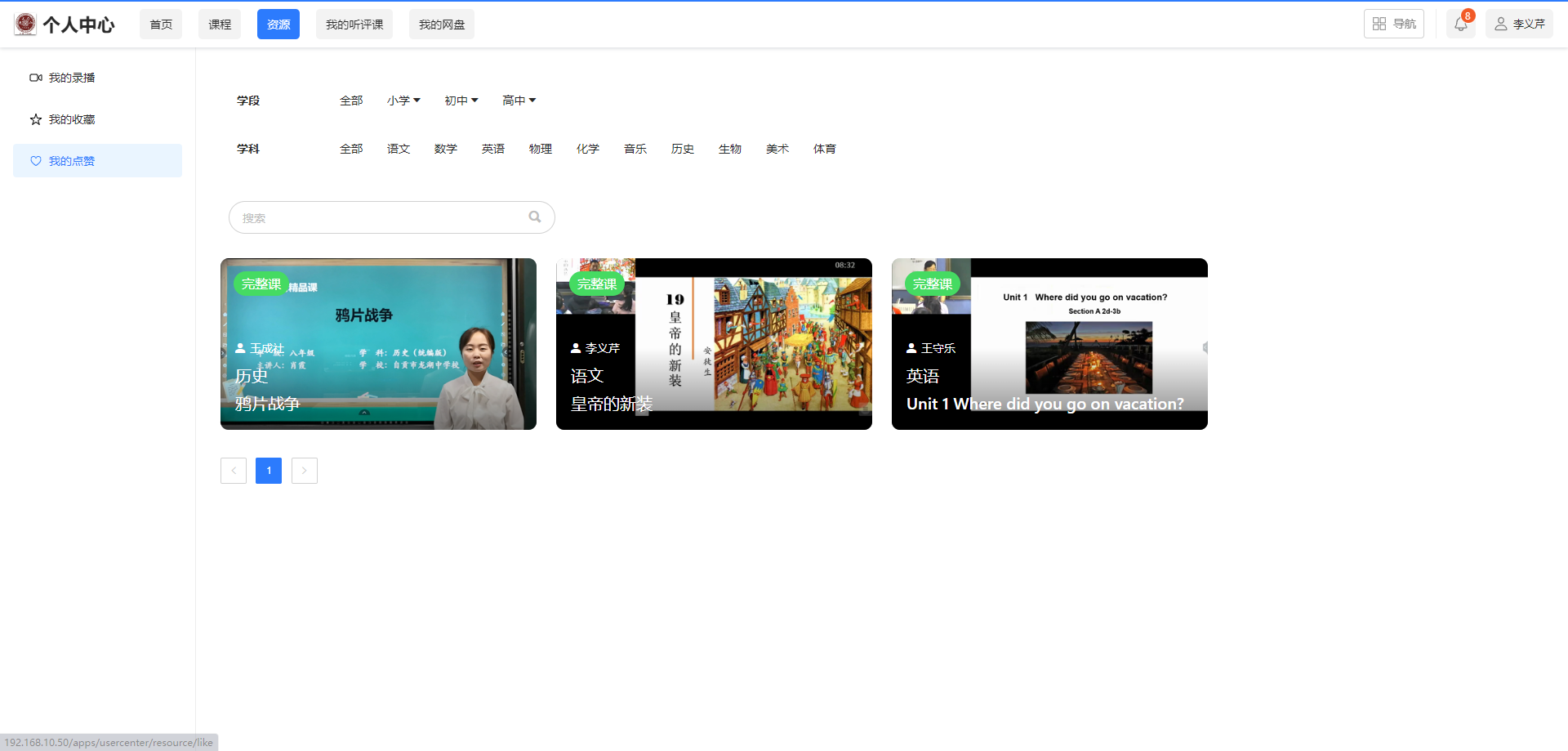The height and width of the screenshot is (751, 1568).
Task: Expand the 小学 grade dropdown
Action: tap(403, 101)
